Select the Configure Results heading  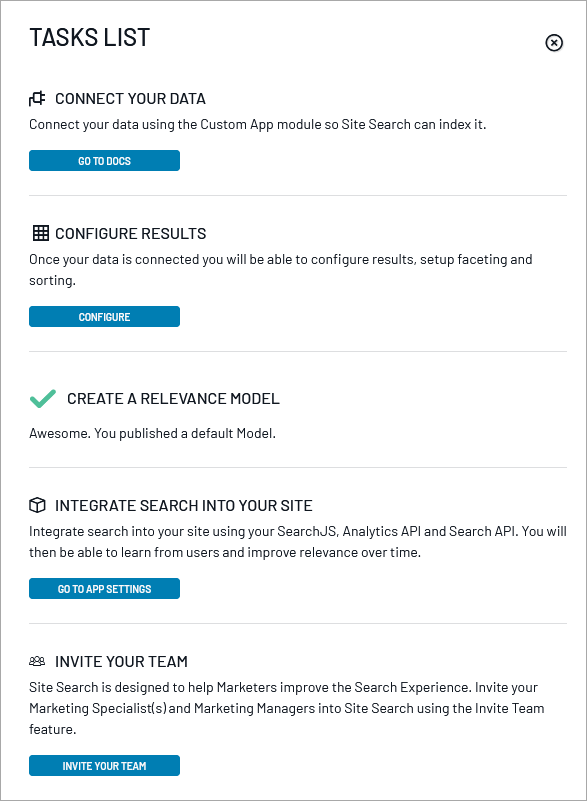pyautogui.click(x=131, y=233)
